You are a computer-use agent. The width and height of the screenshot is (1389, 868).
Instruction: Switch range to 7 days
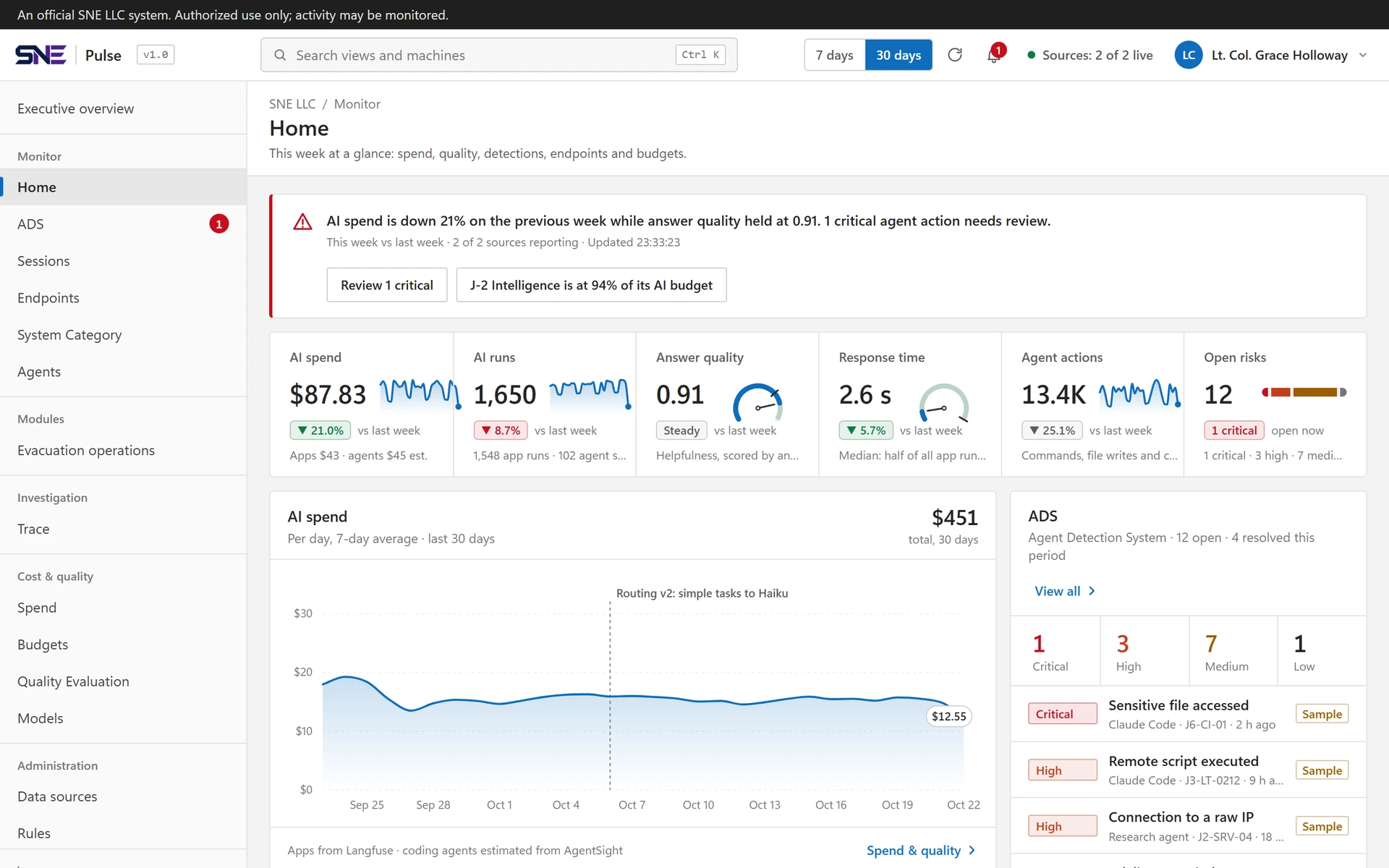835,55
